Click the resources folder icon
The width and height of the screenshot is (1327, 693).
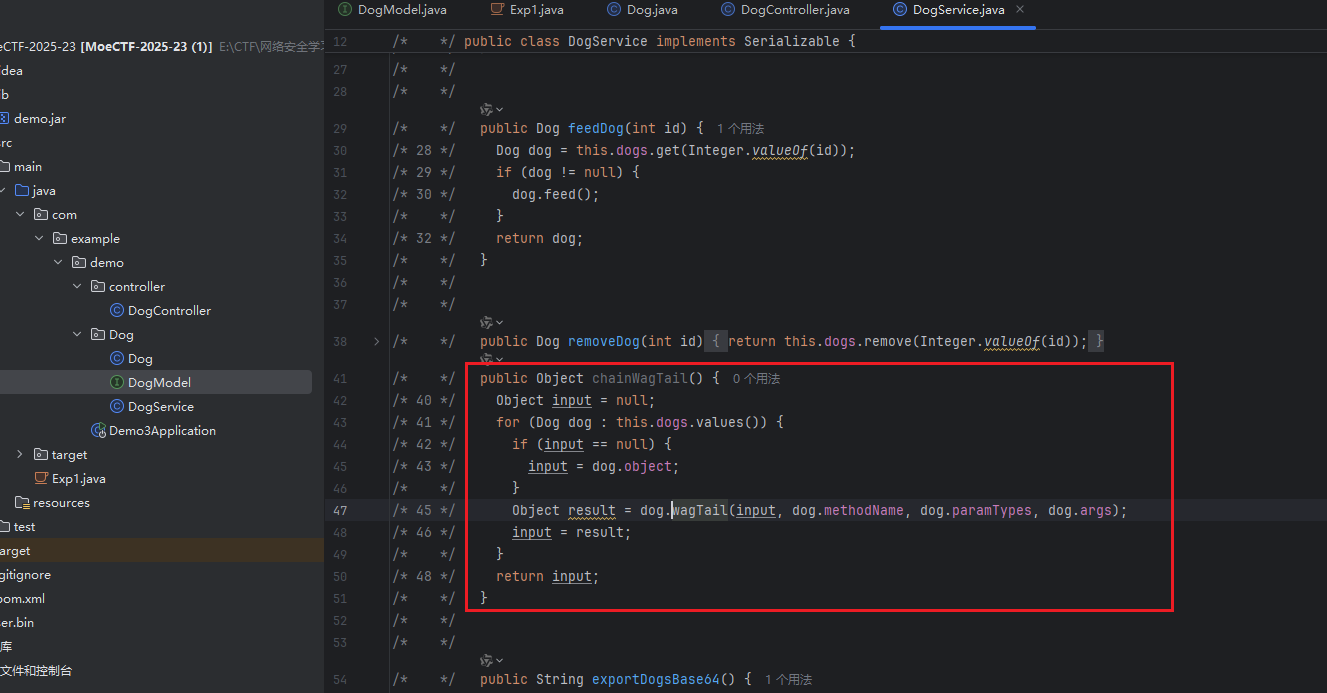22,503
